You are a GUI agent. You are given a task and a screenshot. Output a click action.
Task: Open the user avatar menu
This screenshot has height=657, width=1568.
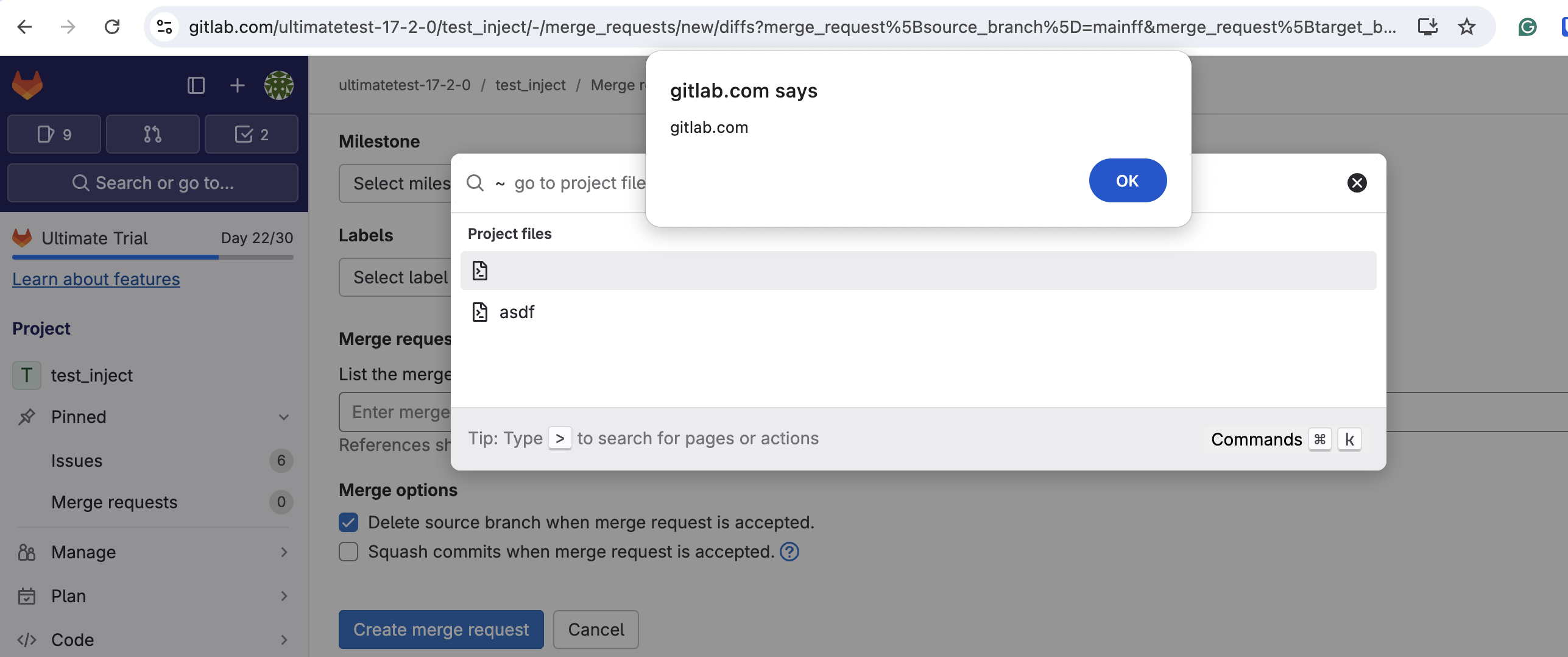tap(278, 85)
